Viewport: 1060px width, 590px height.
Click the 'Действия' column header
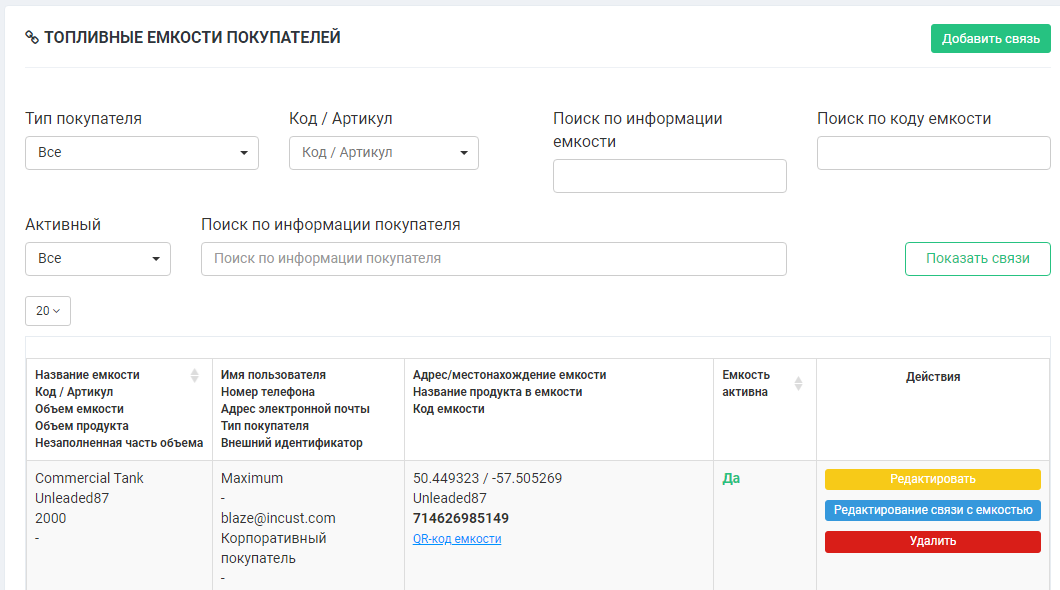[x=932, y=377]
